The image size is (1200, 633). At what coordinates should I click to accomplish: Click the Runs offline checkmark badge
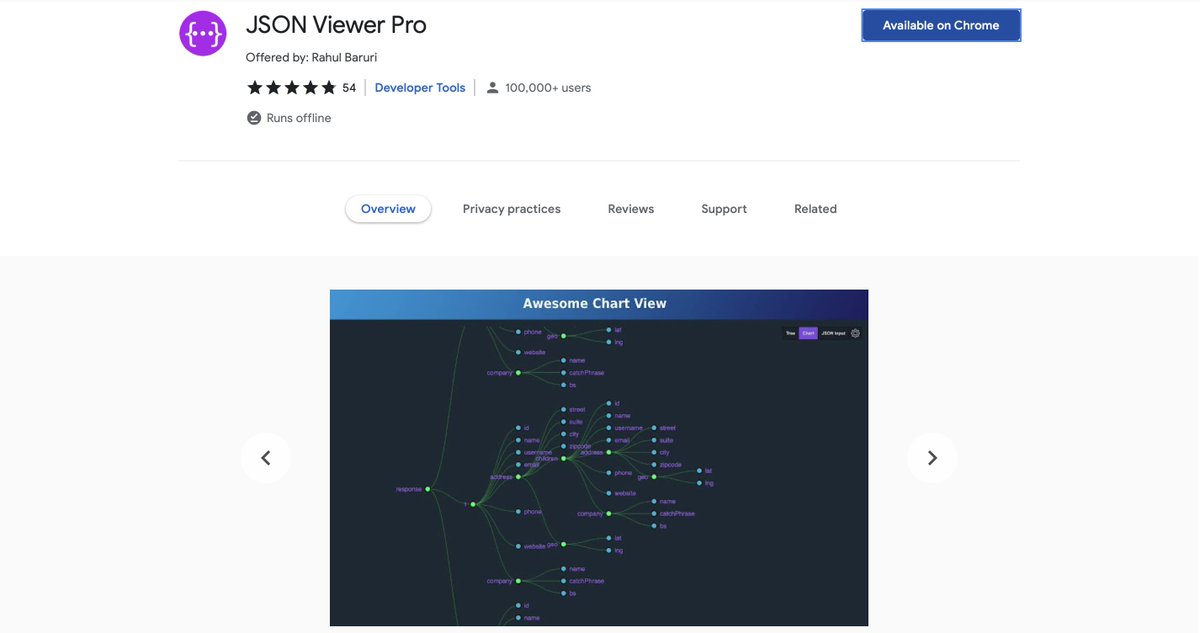click(254, 117)
